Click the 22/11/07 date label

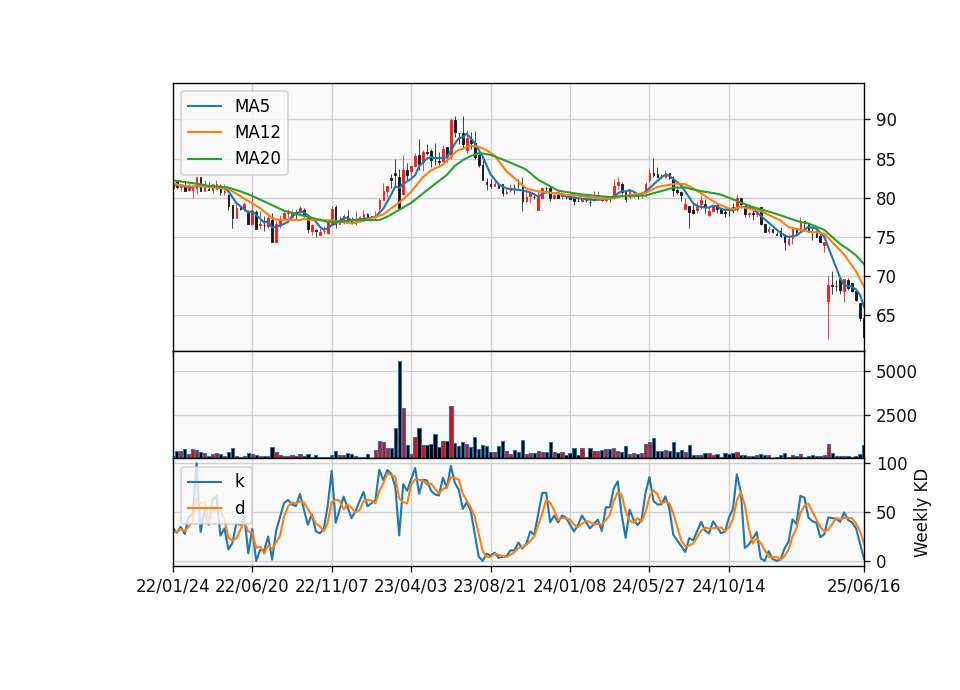point(332,586)
